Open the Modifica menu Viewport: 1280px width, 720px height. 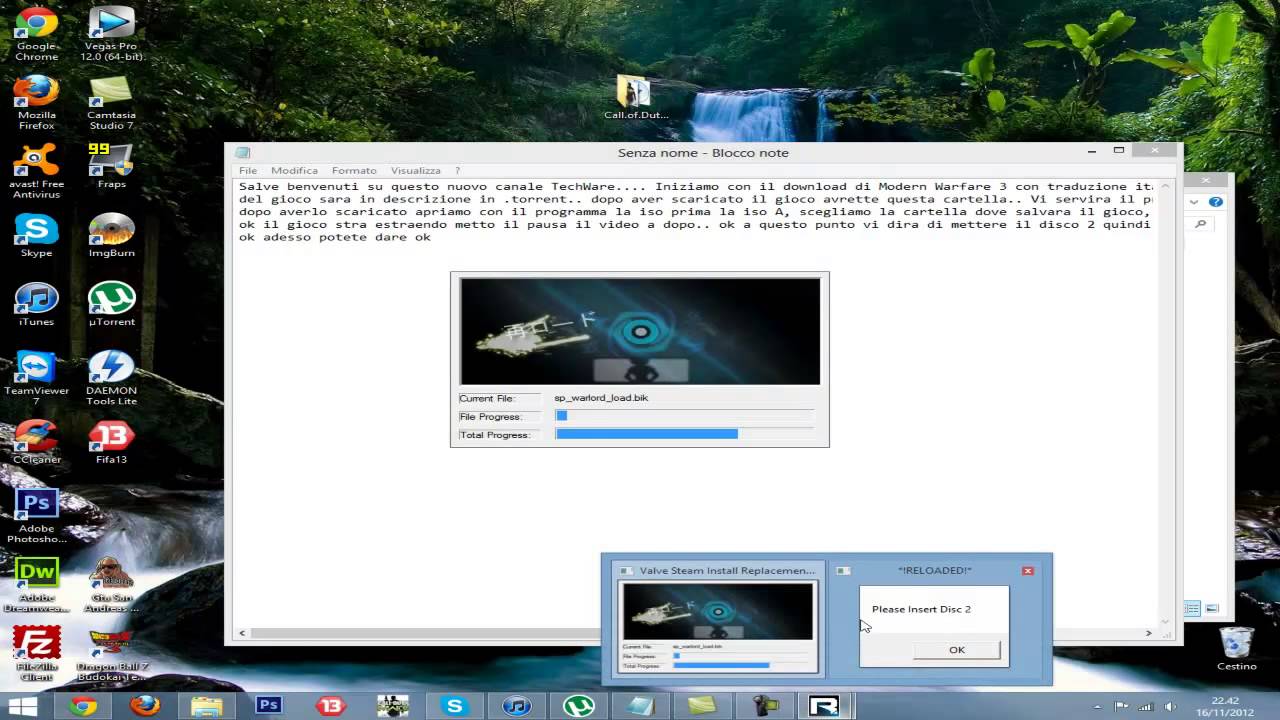pyautogui.click(x=294, y=171)
